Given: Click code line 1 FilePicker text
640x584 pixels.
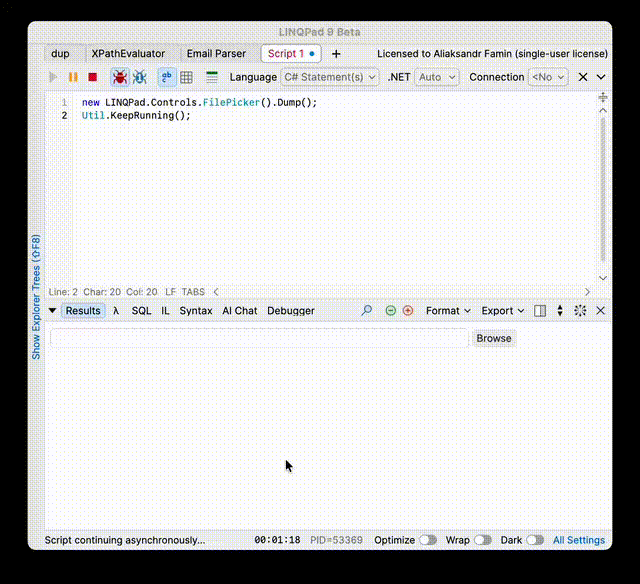Looking at the screenshot, I should pos(231,102).
